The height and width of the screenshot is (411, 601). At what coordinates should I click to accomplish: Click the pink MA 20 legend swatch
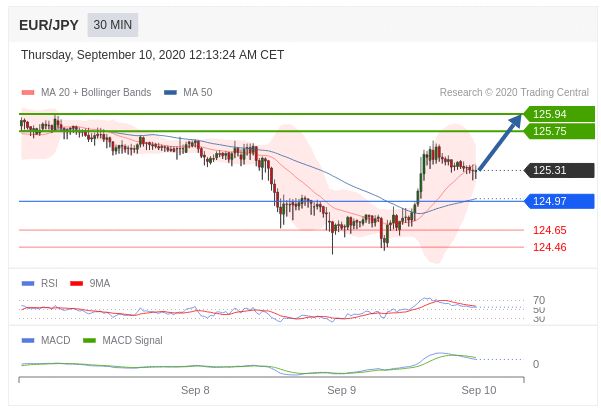pos(28,92)
